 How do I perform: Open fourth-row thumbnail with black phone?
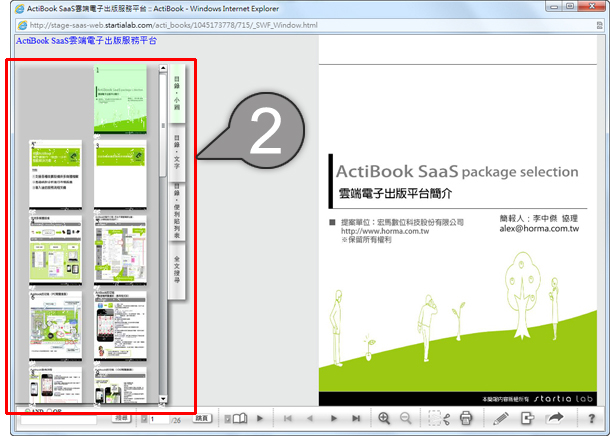(x=120, y=325)
